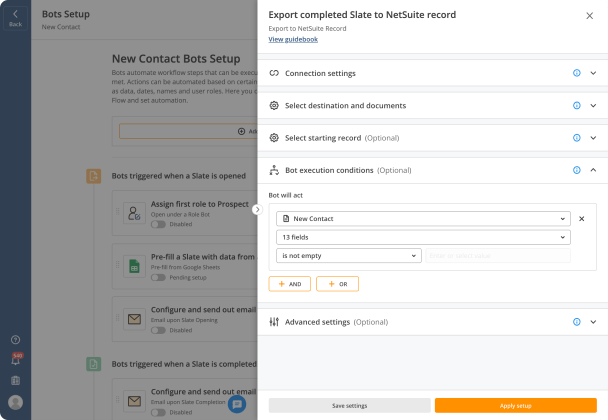Click info icon for Advanced settings
Image resolution: width=608 pixels, height=420 pixels.
click(577, 322)
